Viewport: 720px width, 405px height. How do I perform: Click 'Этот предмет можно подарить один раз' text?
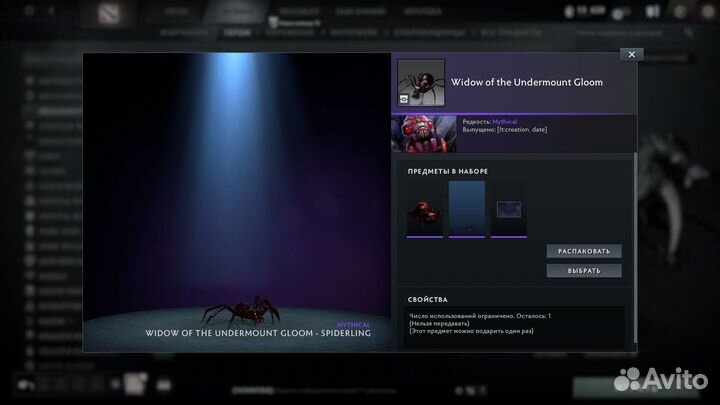pyautogui.click(x=471, y=331)
